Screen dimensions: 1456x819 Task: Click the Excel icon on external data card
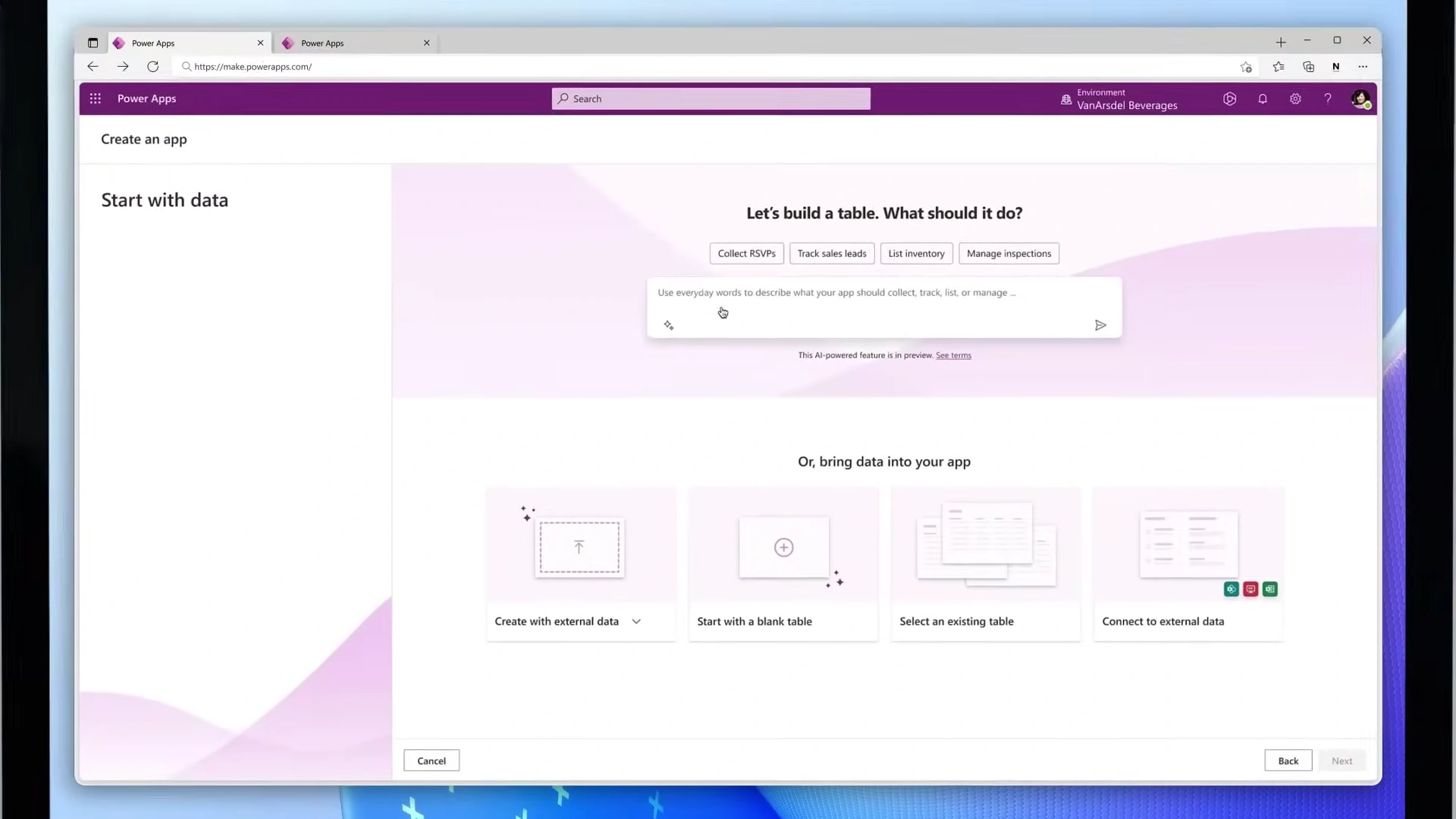tap(1270, 589)
